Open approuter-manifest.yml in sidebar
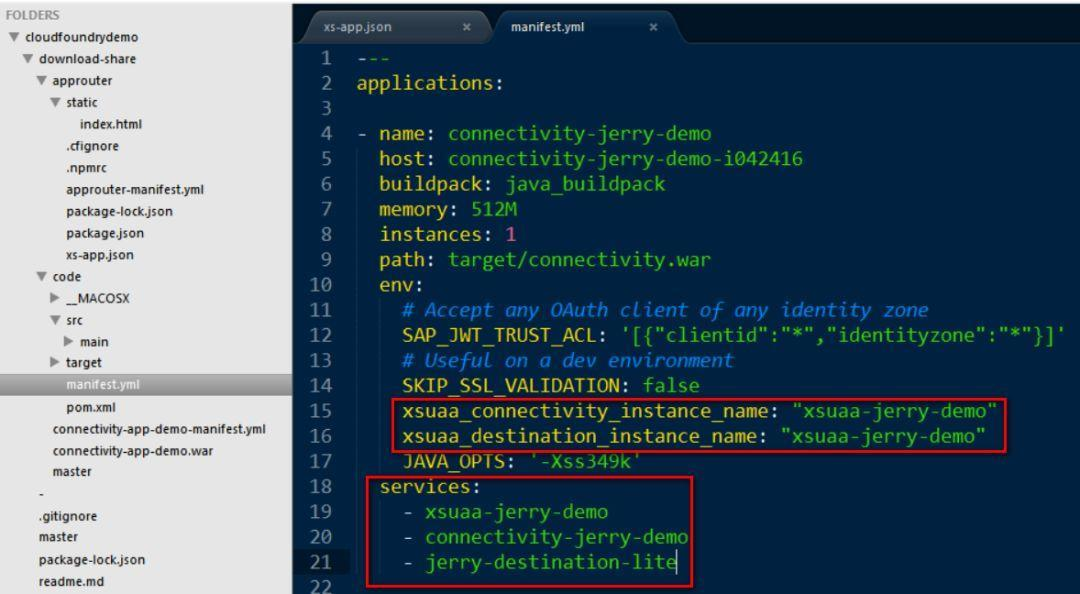Image resolution: width=1080 pixels, height=594 pixels. (135, 190)
